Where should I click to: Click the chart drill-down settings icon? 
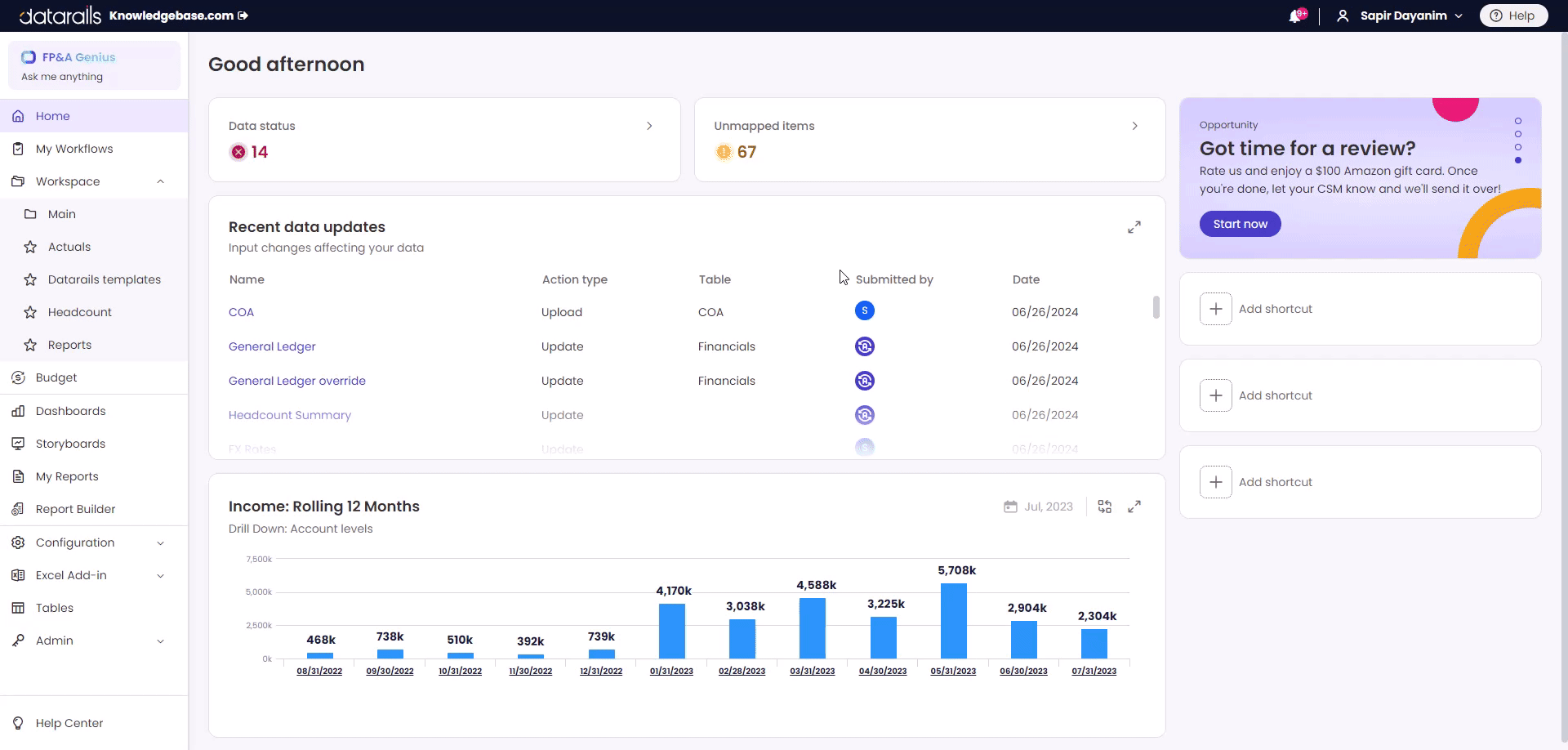(x=1104, y=507)
